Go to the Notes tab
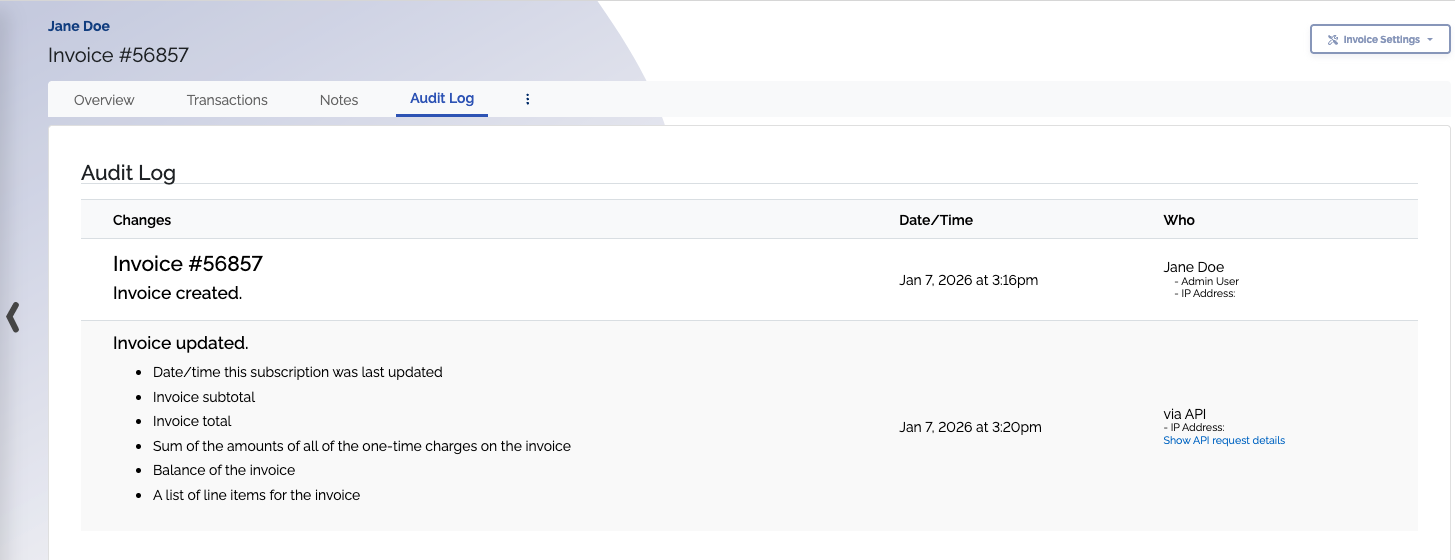This screenshot has width=1455, height=560. click(339, 100)
